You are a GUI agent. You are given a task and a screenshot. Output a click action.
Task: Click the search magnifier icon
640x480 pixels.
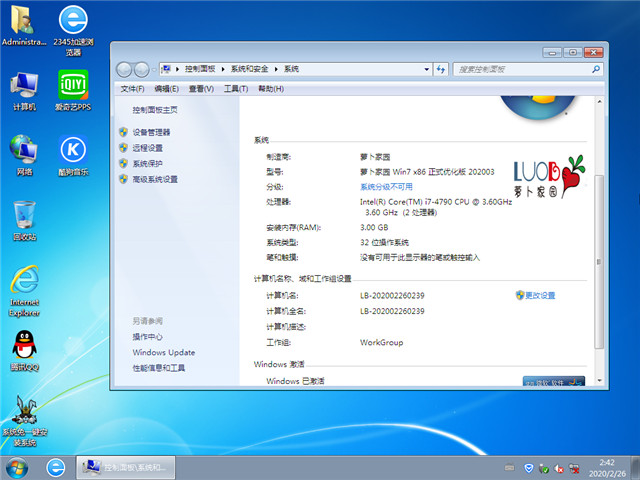pyautogui.click(x=596, y=69)
